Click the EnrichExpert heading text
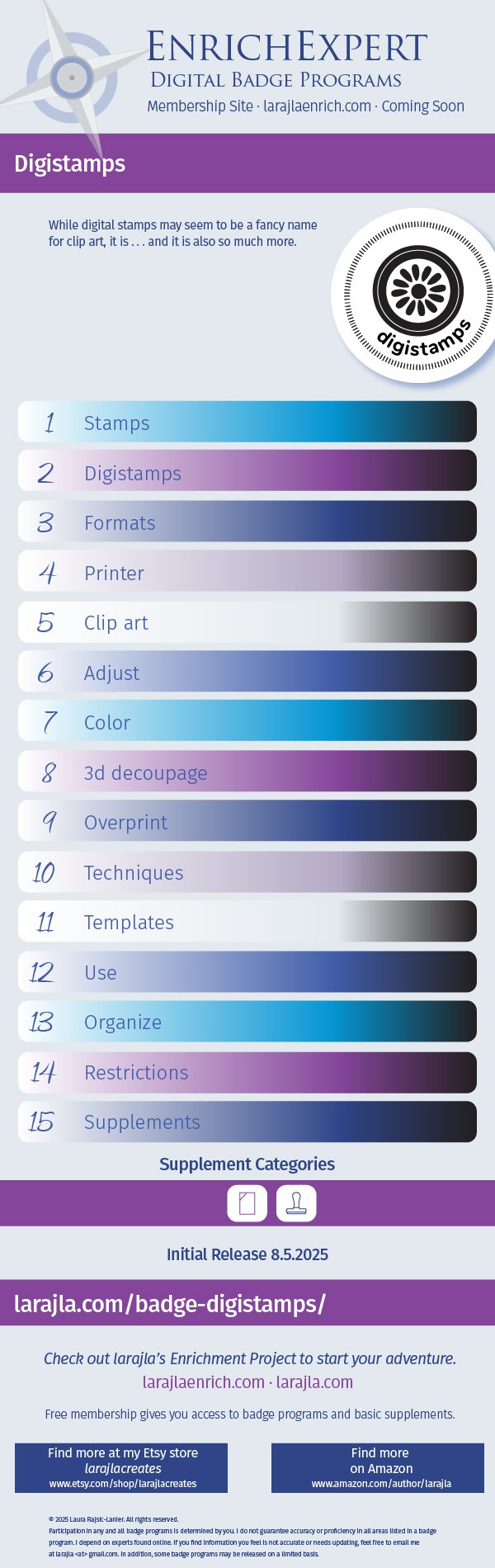 287,48
